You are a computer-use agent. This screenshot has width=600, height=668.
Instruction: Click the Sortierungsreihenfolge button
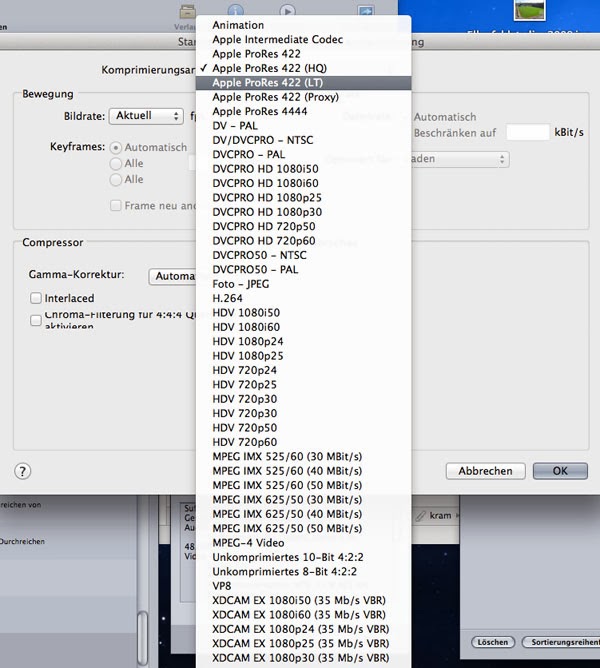click(561, 642)
